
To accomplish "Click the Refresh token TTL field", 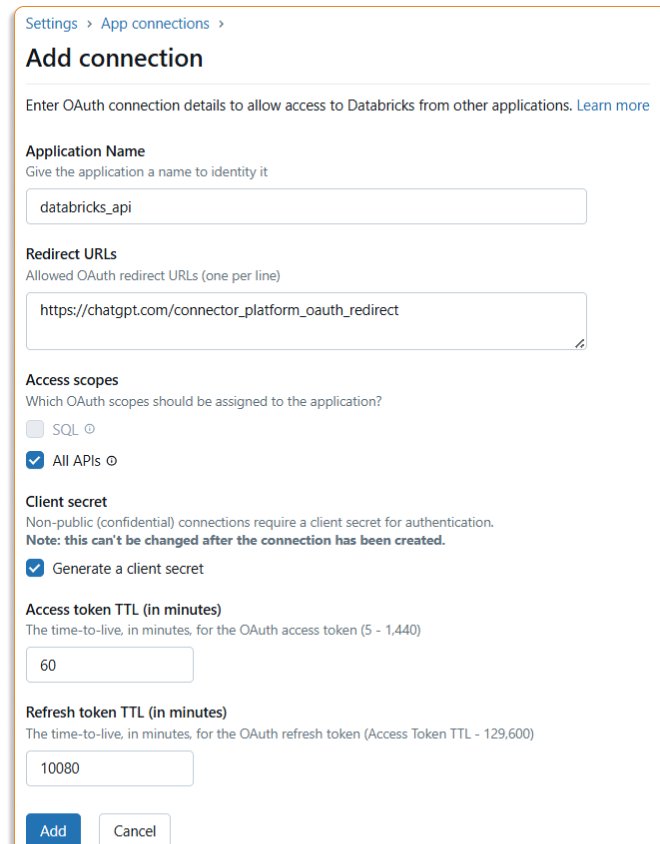I will 110,768.
